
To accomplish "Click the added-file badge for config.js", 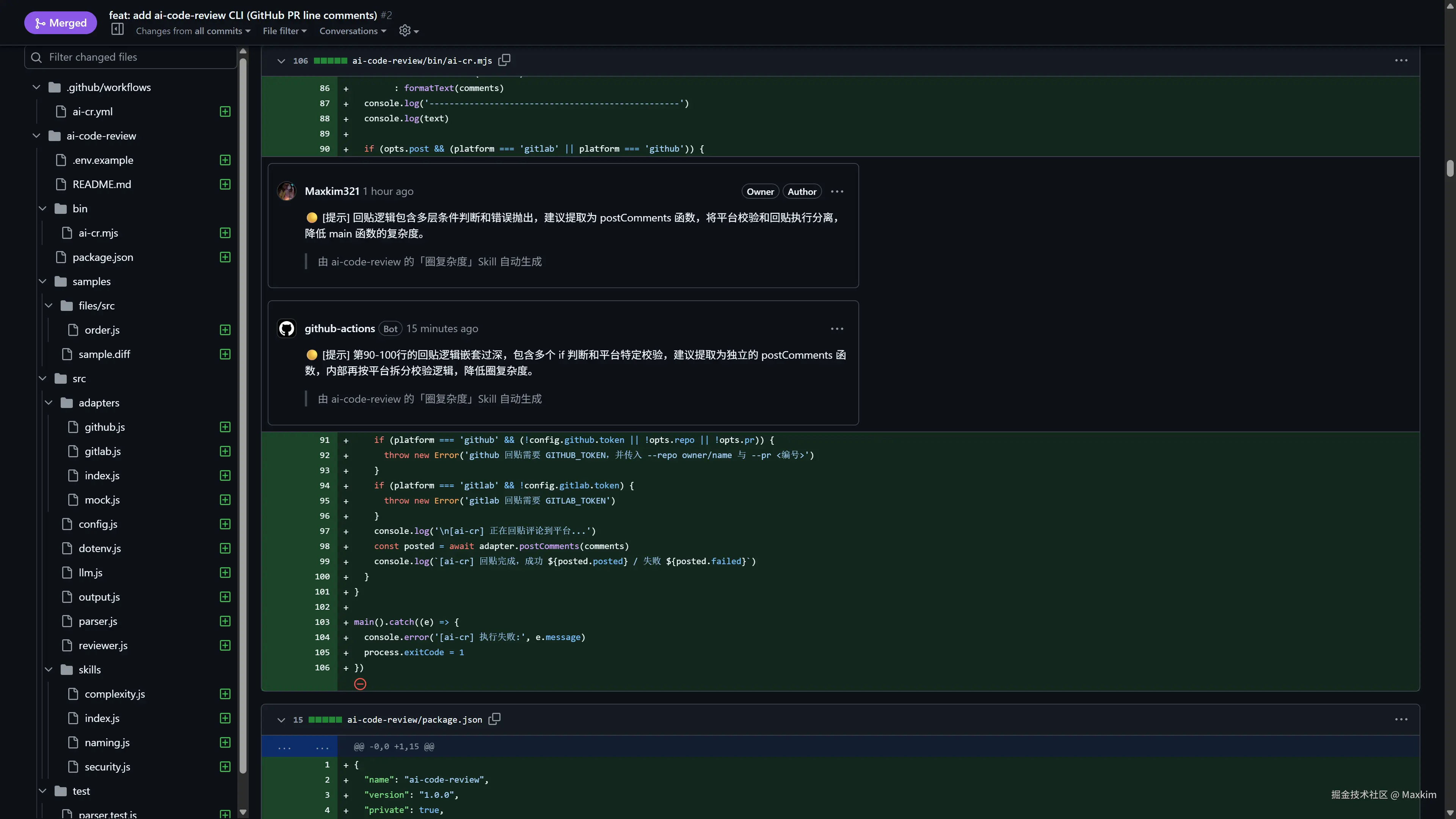I will pos(225,524).
